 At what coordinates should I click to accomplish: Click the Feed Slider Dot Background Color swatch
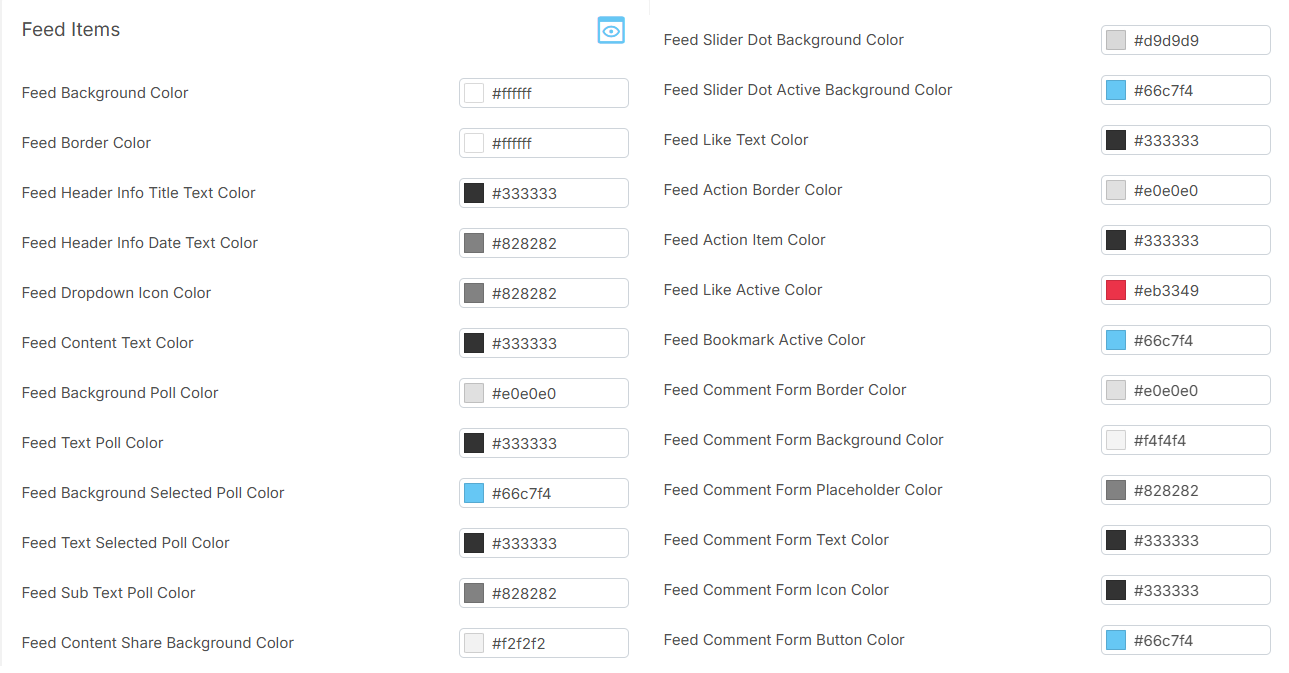(1116, 40)
